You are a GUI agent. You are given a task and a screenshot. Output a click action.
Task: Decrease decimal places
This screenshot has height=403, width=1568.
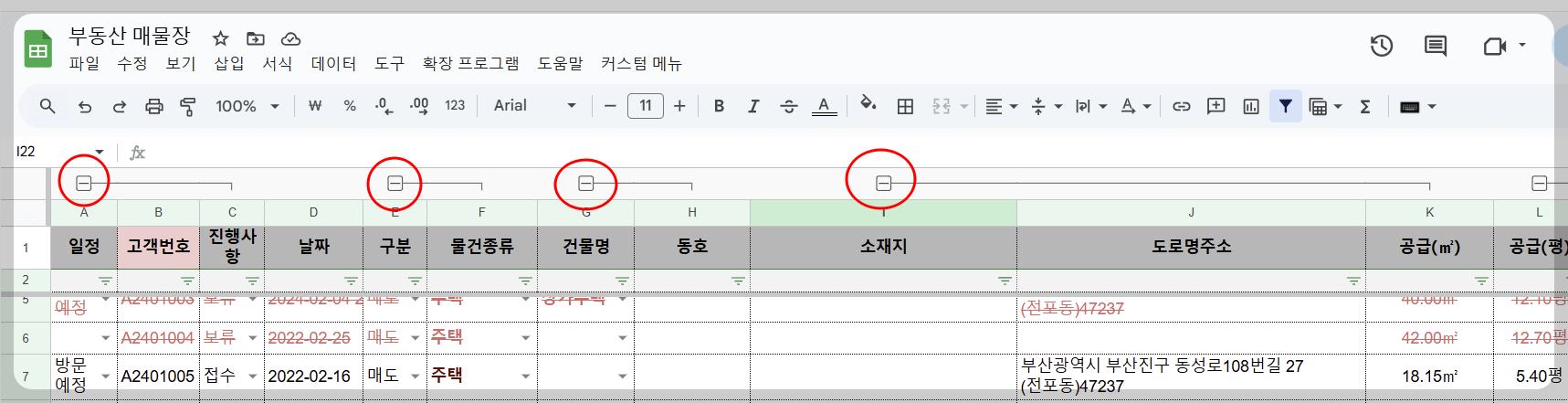pos(384,106)
